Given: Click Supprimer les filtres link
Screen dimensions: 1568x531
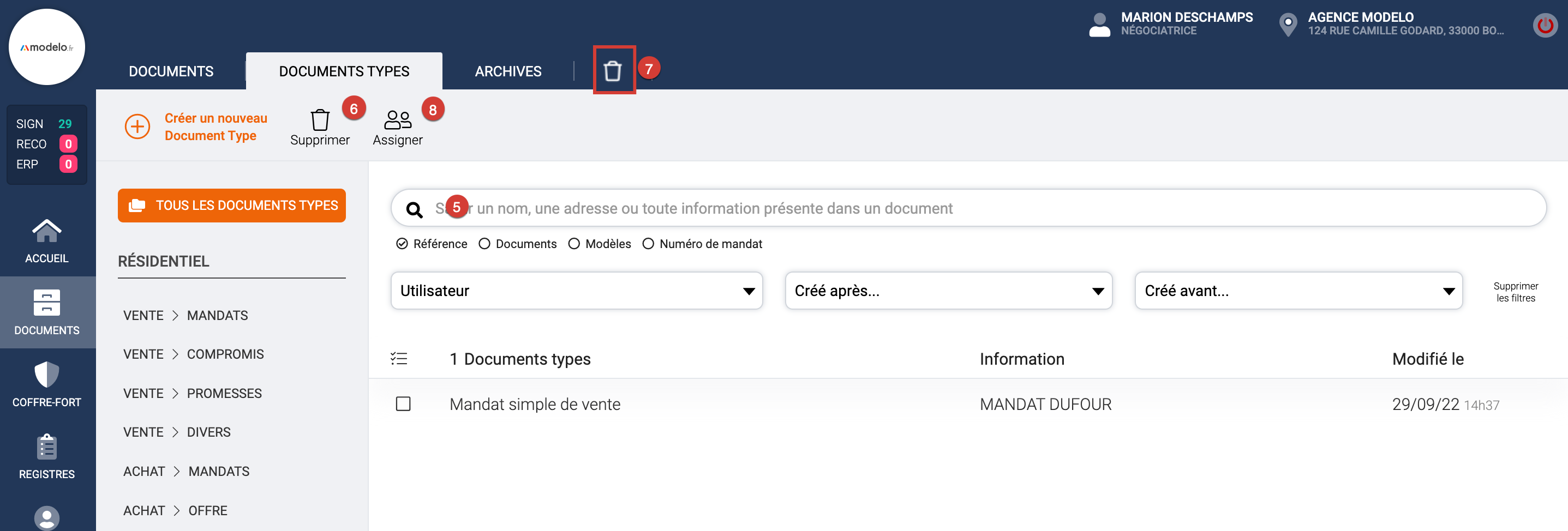Looking at the screenshot, I should pyautogui.click(x=1515, y=292).
